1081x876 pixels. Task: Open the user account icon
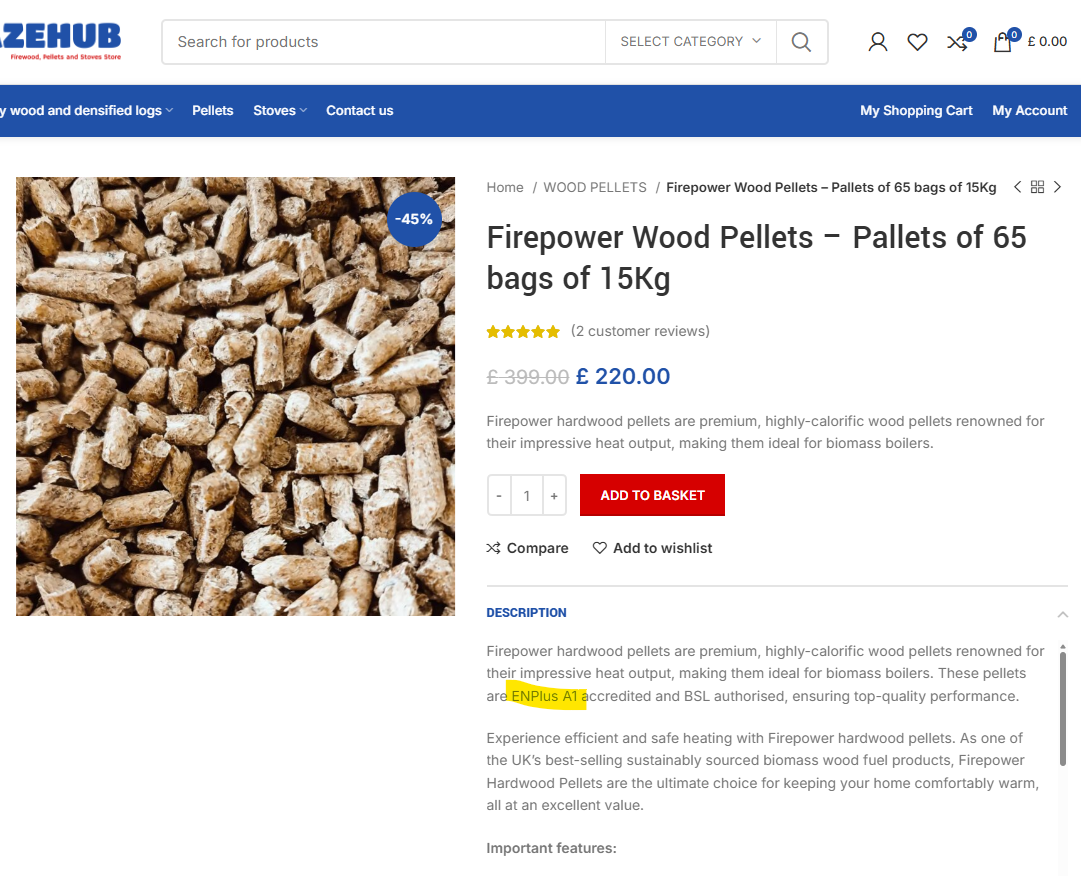878,42
